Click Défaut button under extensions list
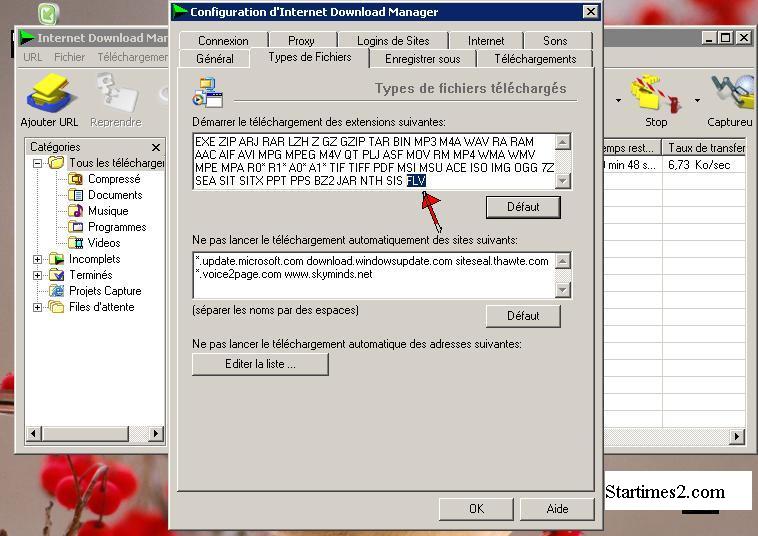Image resolution: width=758 pixels, height=536 pixels. pos(523,207)
